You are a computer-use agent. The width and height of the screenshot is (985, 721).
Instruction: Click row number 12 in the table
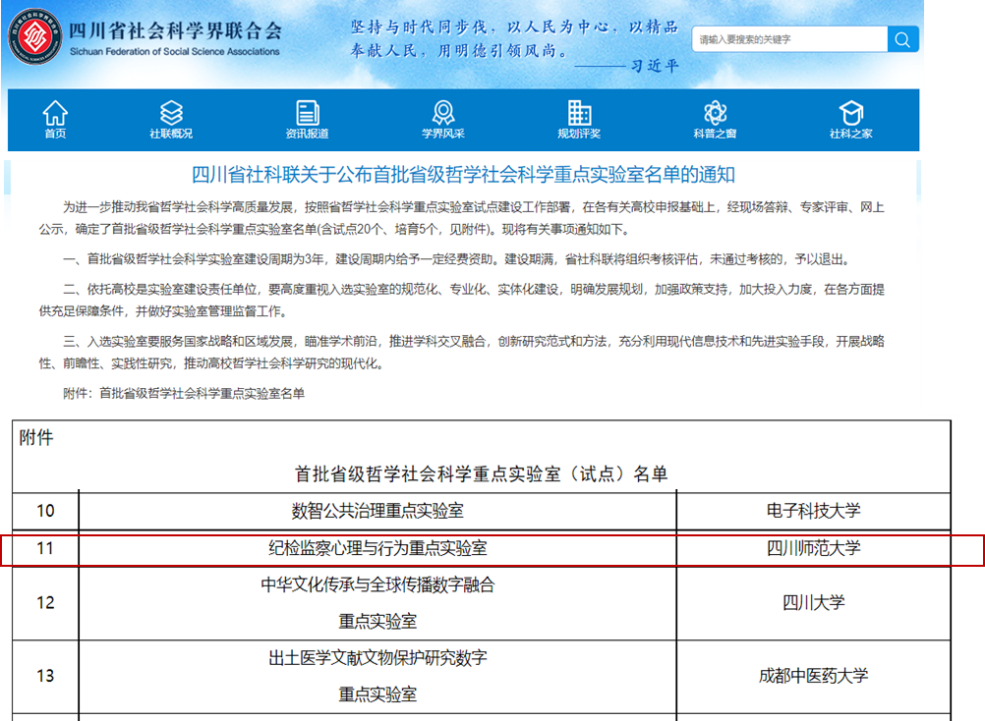pyautogui.click(x=45, y=603)
